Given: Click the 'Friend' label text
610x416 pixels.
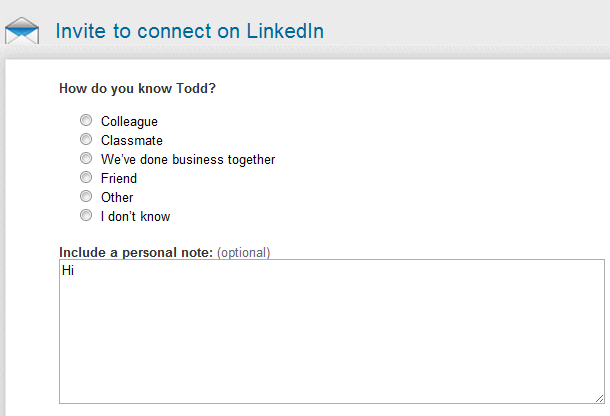Looking at the screenshot, I should (119, 179).
